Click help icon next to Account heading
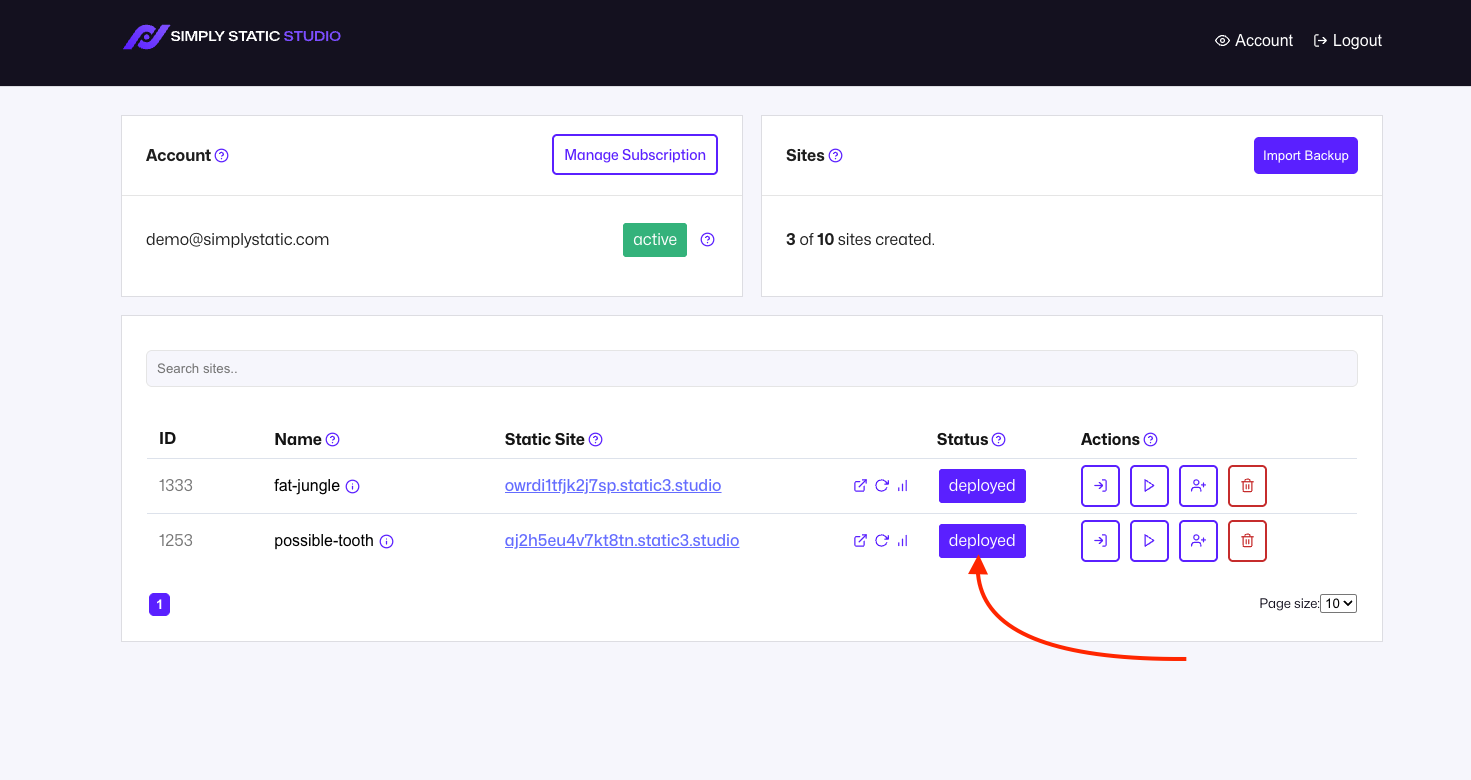Image resolution: width=1471 pixels, height=780 pixels. 222,156
